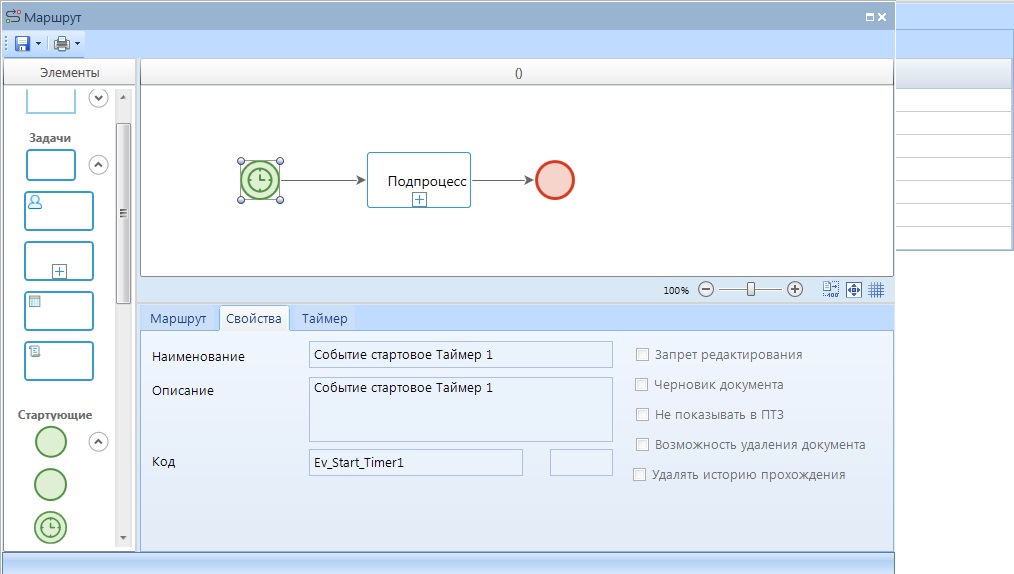The width and height of the screenshot is (1014, 574).
Task: Pick the timer start event in palette
Action: pyautogui.click(x=51, y=527)
